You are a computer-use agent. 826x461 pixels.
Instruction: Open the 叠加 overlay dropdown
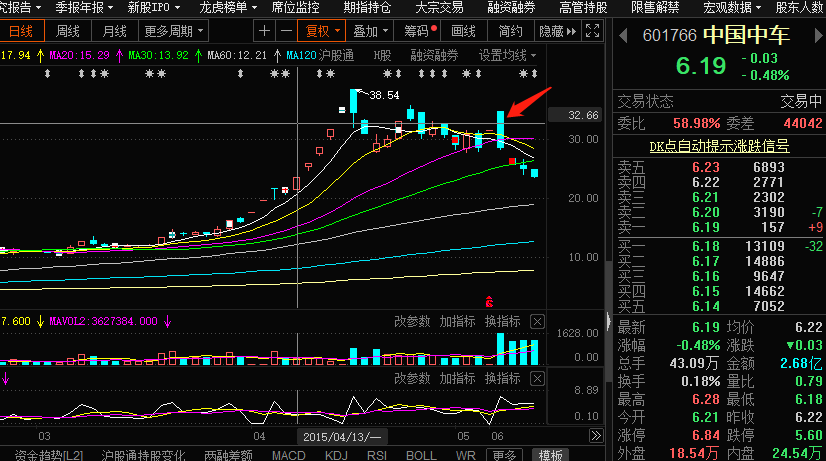click(370, 31)
